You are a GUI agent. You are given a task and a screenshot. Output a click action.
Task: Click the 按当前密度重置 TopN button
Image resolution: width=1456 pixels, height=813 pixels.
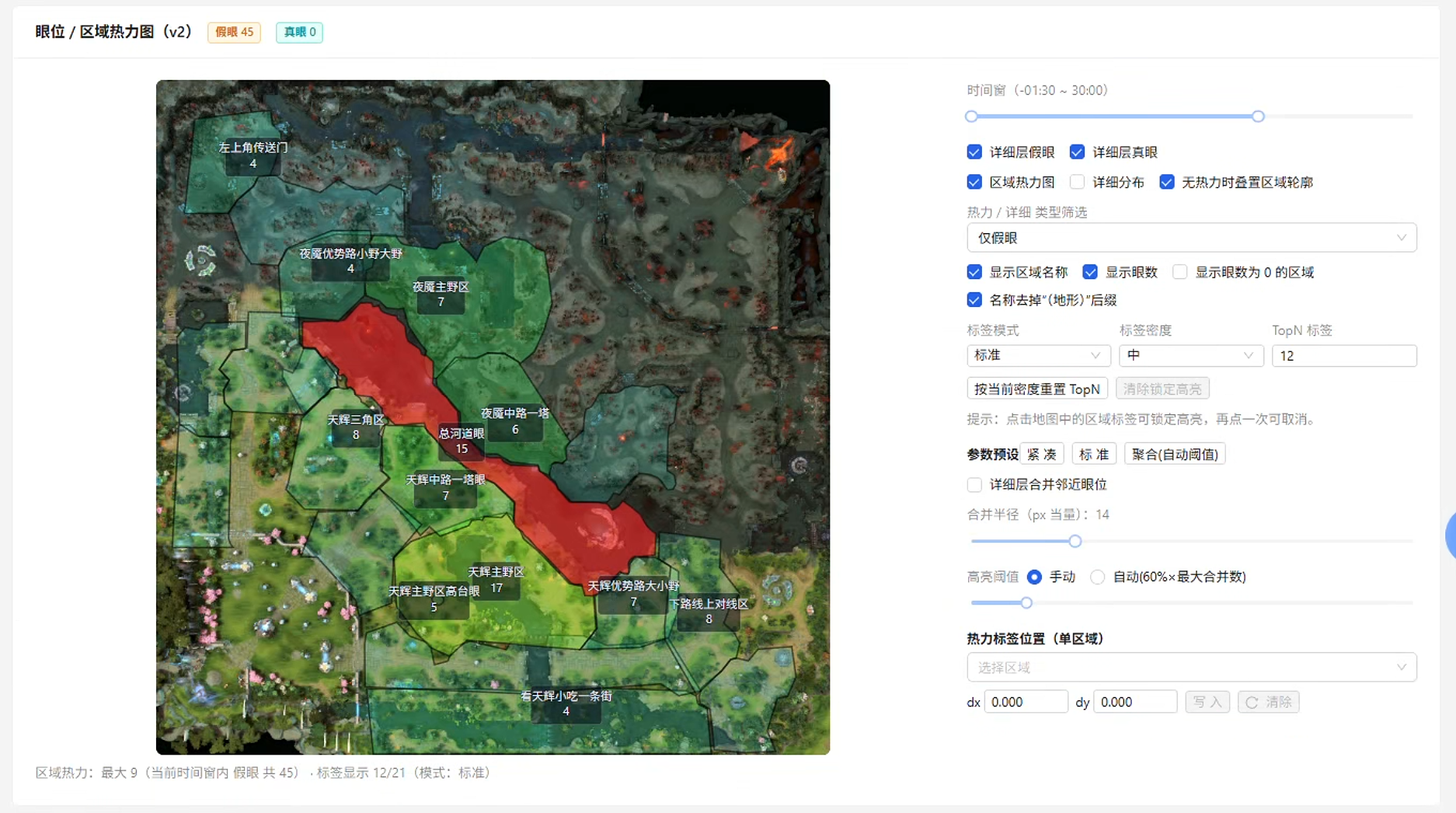point(1037,389)
